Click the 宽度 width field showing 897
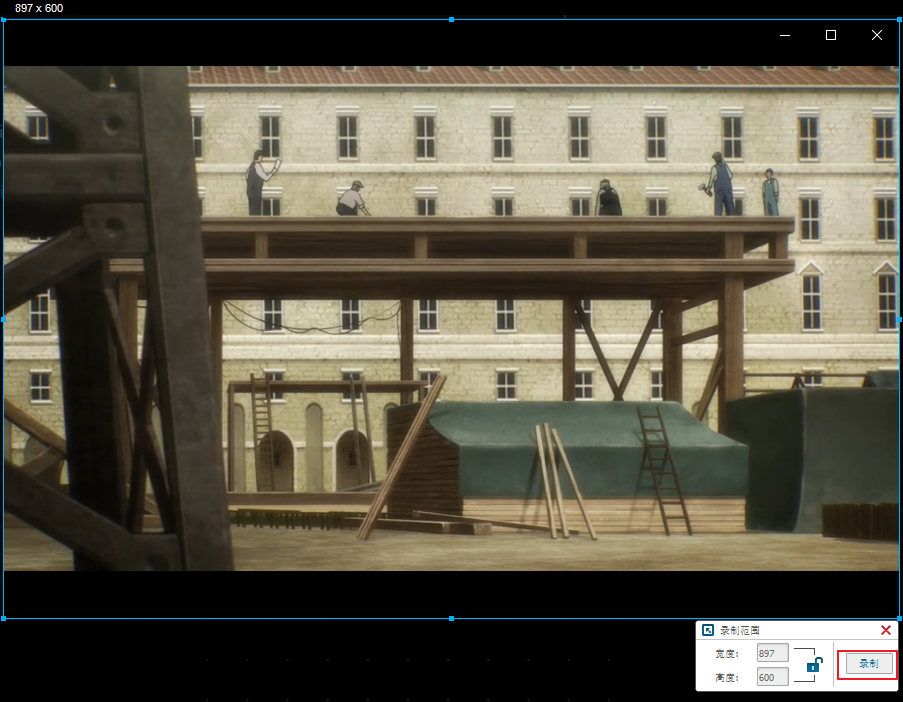The height and width of the screenshot is (702, 903). [x=772, y=653]
